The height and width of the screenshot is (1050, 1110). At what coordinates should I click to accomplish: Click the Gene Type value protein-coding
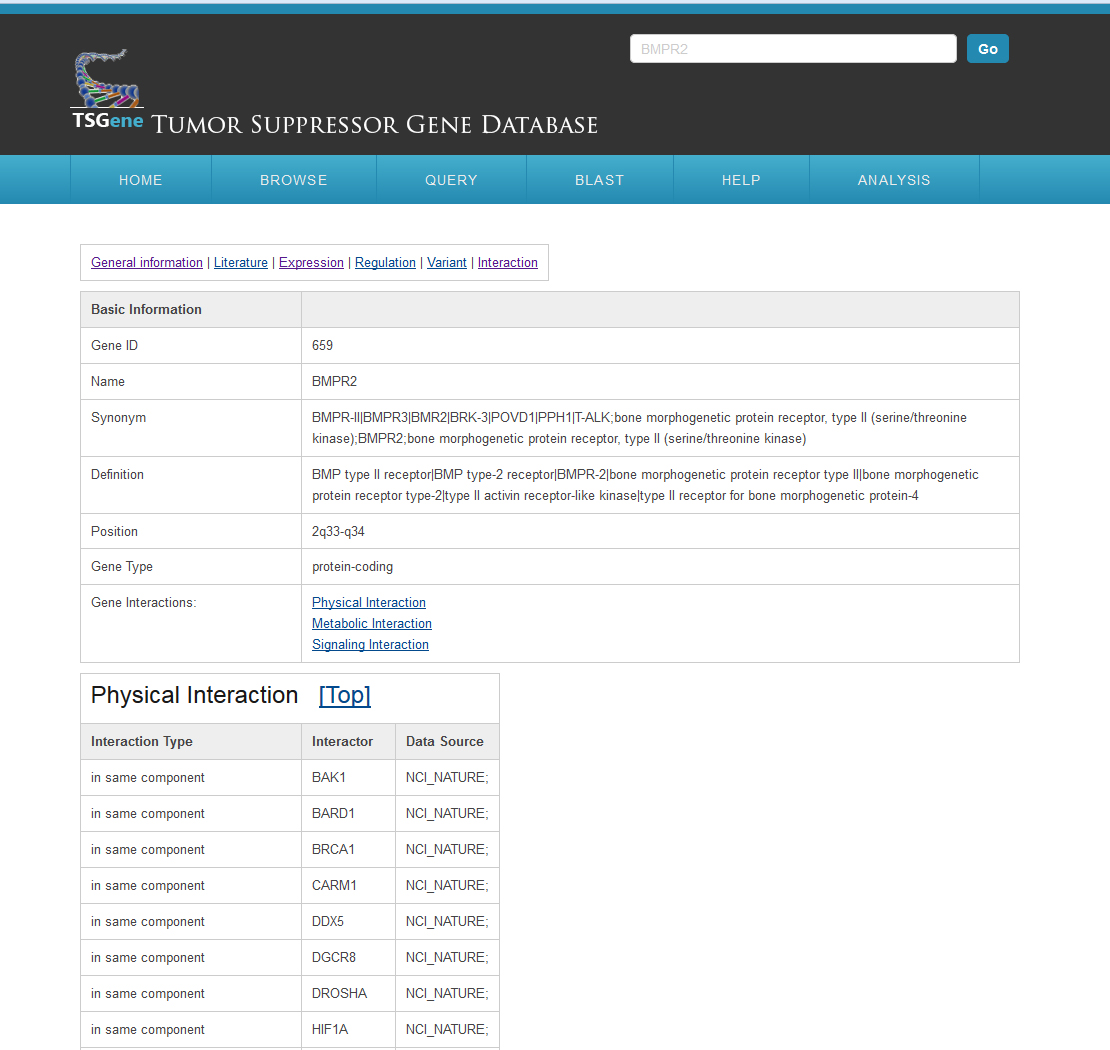point(353,567)
